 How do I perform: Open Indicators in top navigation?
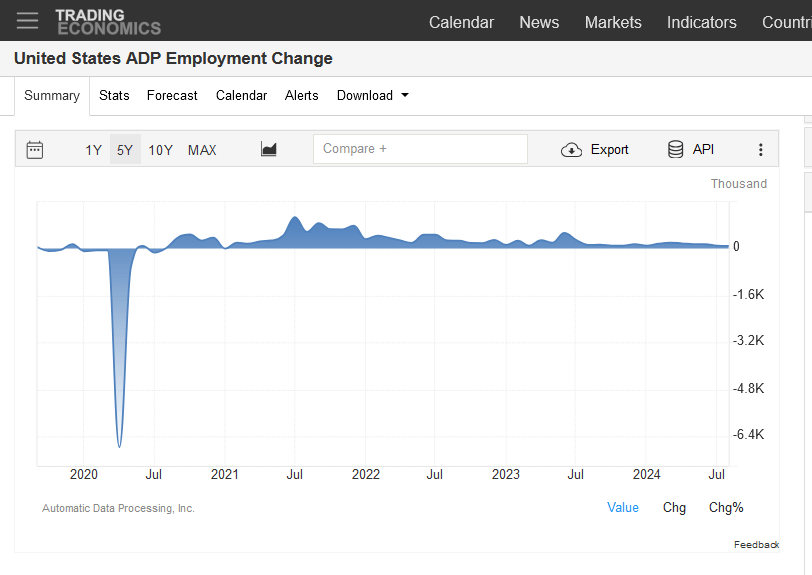tap(701, 22)
